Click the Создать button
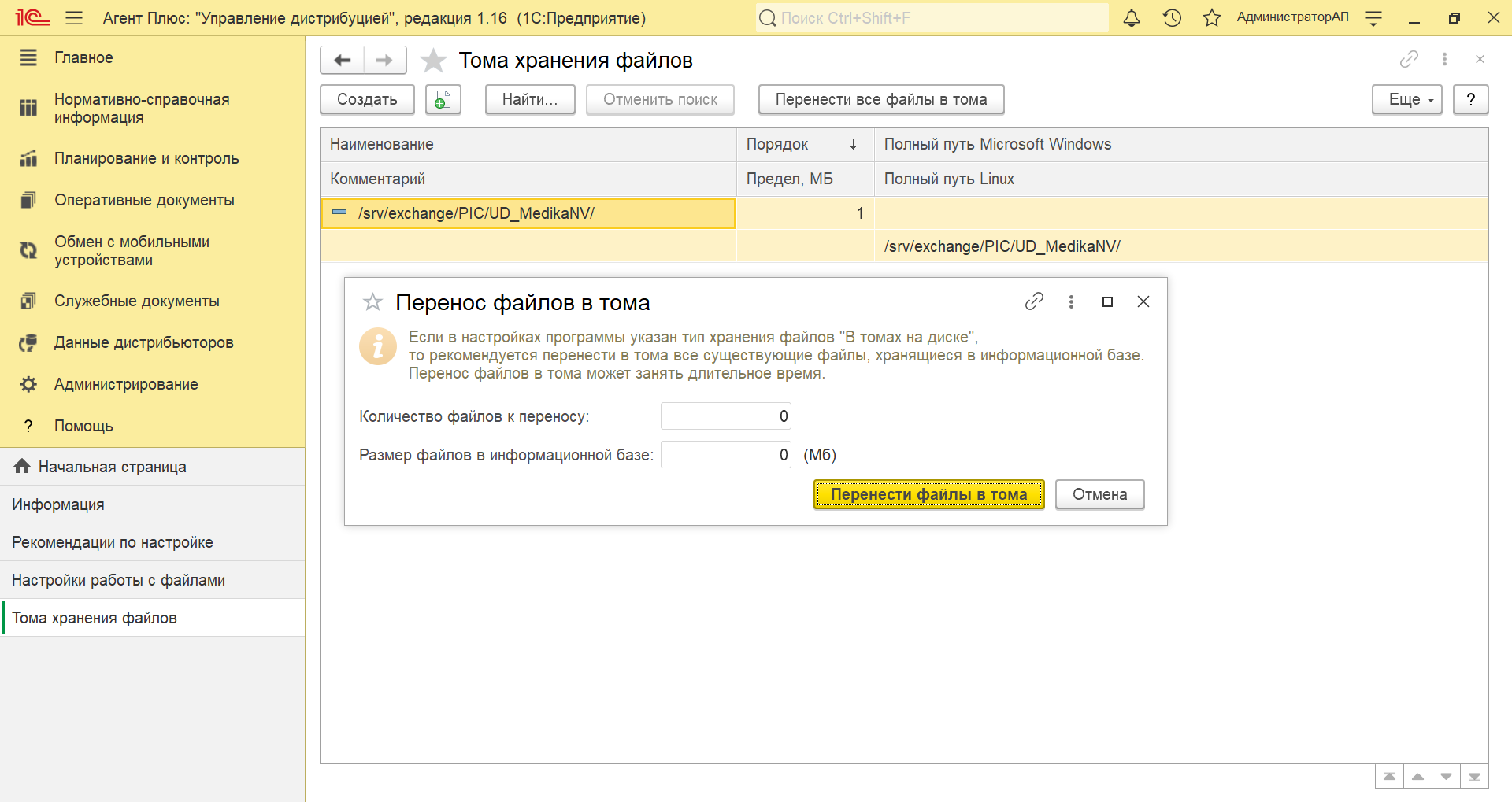Viewport: 1512px width, 802px height. pos(367,99)
